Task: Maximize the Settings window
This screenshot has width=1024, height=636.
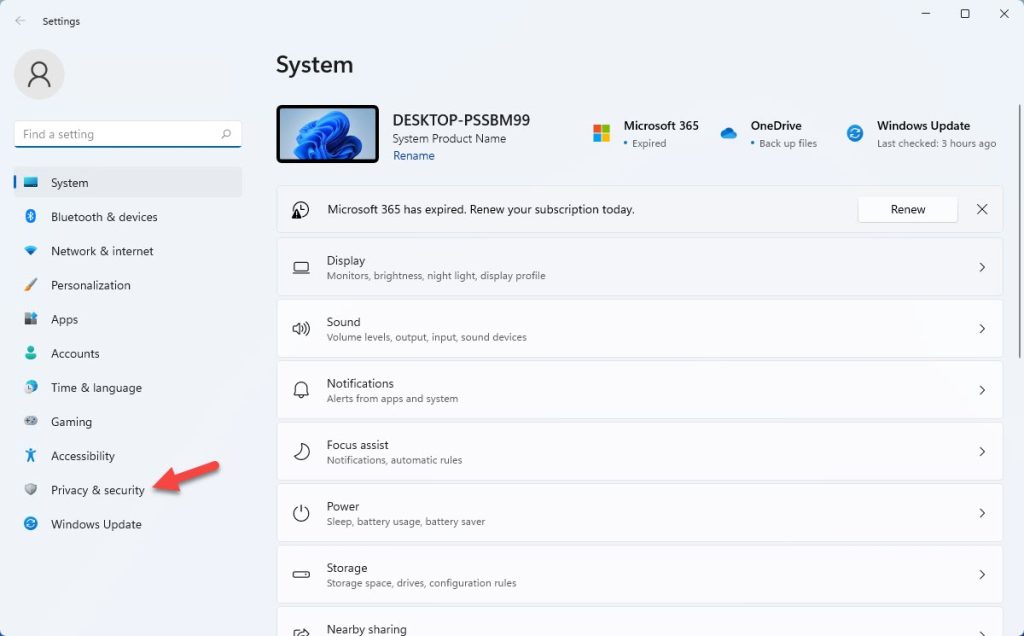Action: click(965, 14)
